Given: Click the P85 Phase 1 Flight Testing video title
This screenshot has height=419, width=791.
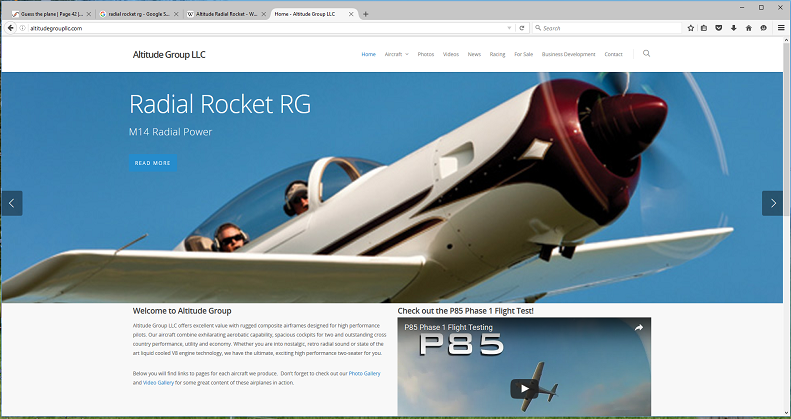Looking at the screenshot, I should [x=448, y=327].
